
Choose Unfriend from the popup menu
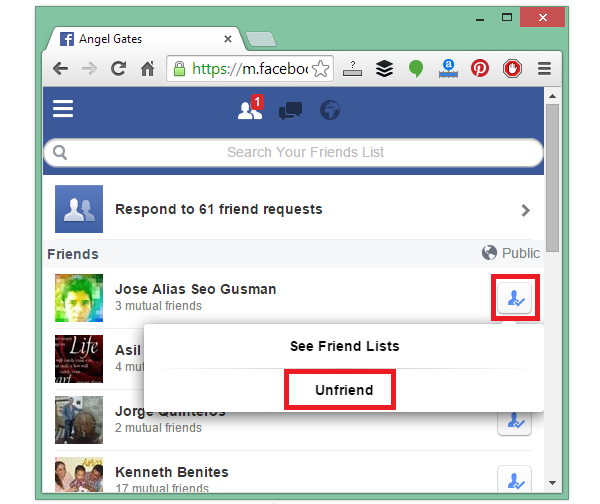click(344, 390)
